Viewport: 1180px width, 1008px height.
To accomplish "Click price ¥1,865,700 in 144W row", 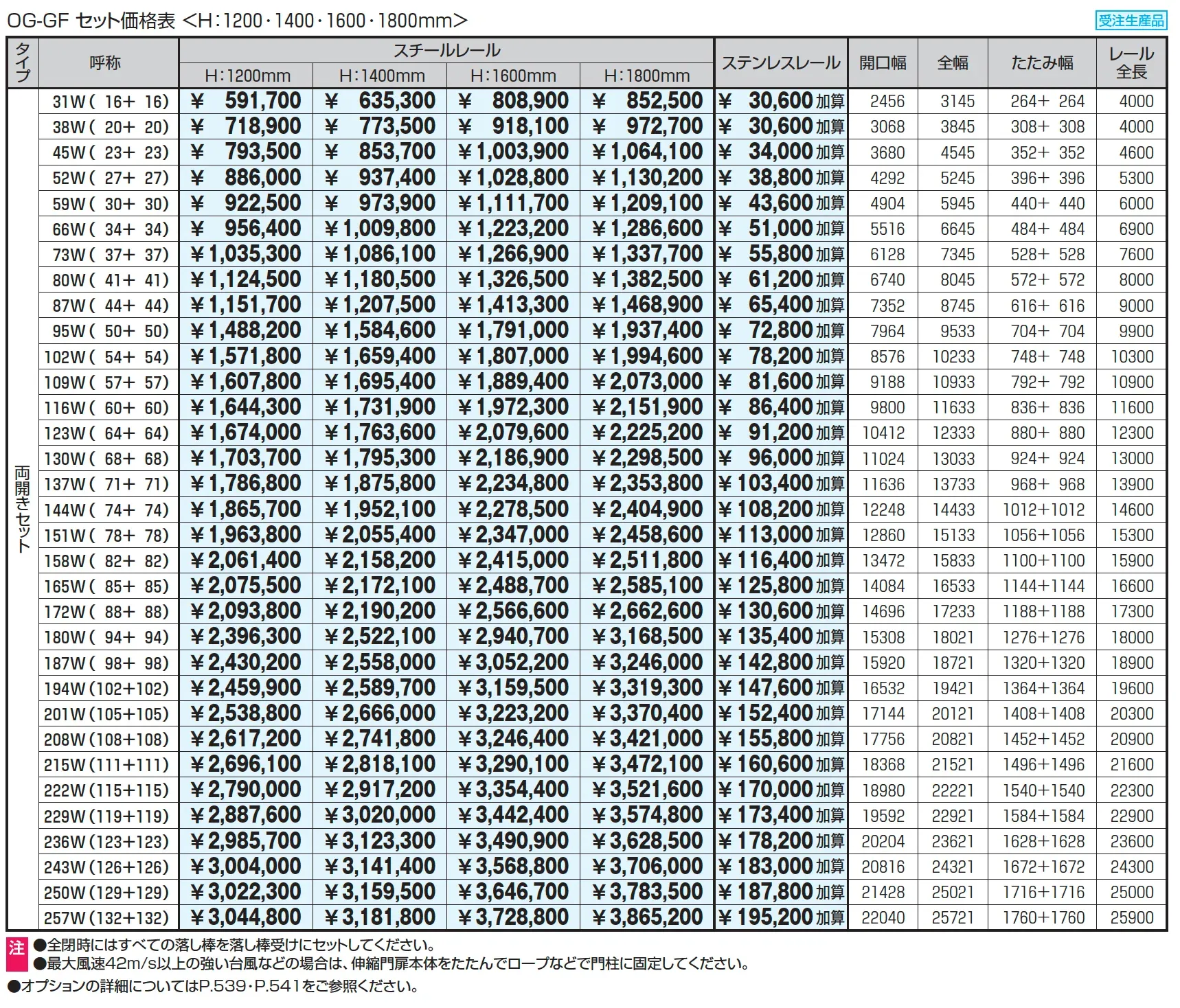I will (247, 509).
